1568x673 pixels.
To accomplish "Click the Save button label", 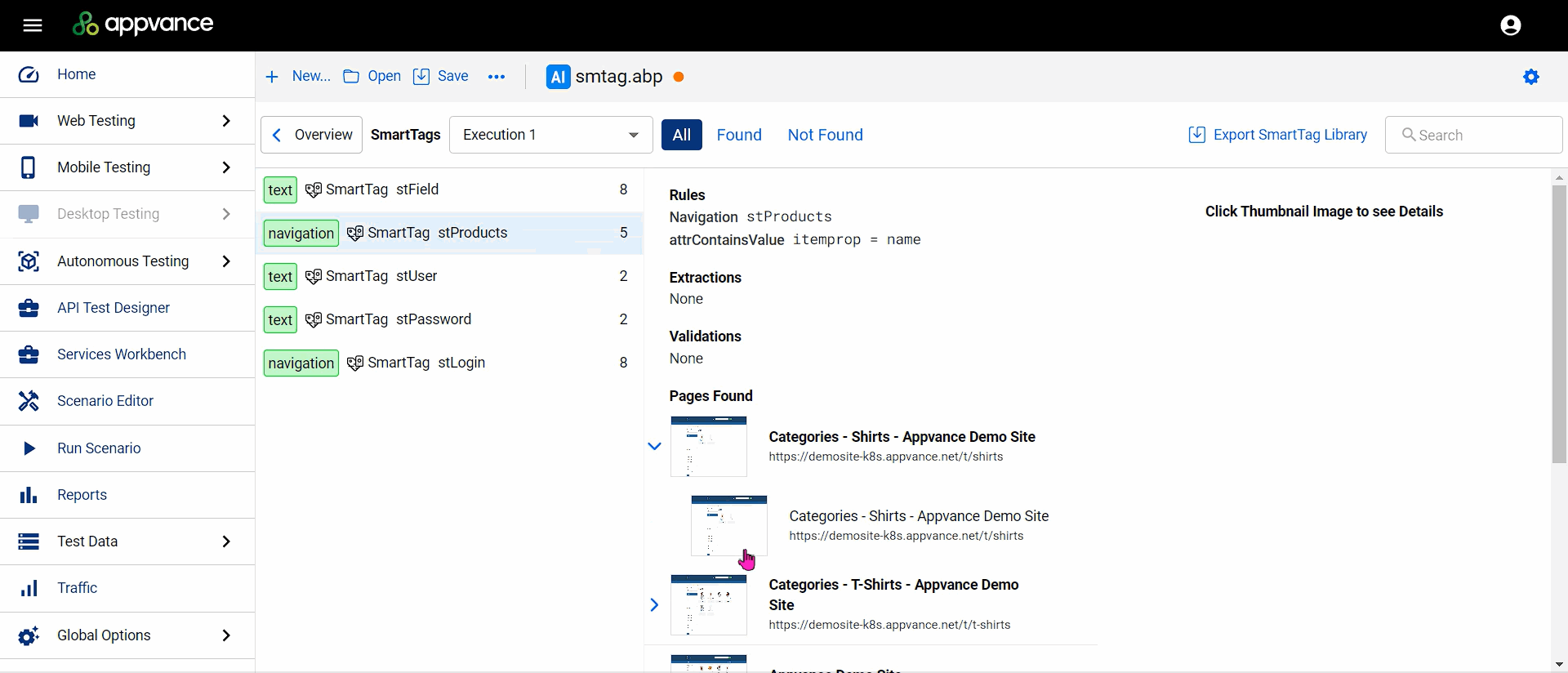I will [452, 76].
